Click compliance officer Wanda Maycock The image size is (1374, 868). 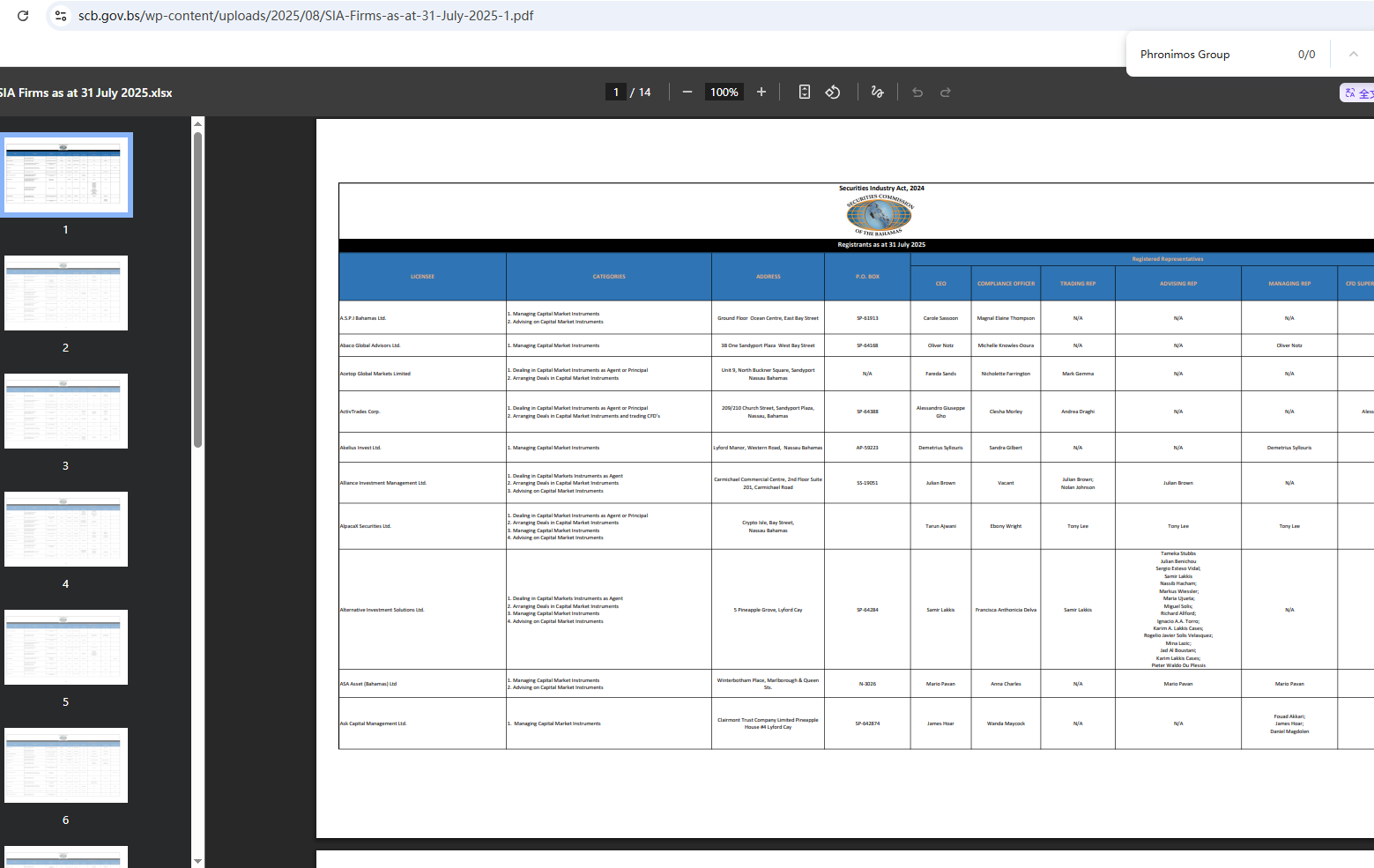pyautogui.click(x=1006, y=723)
